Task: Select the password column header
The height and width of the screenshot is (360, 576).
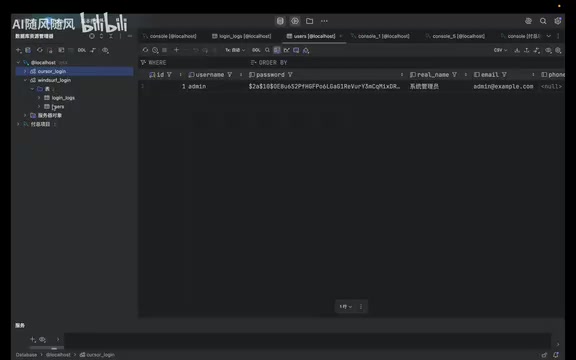Action: [325, 75]
